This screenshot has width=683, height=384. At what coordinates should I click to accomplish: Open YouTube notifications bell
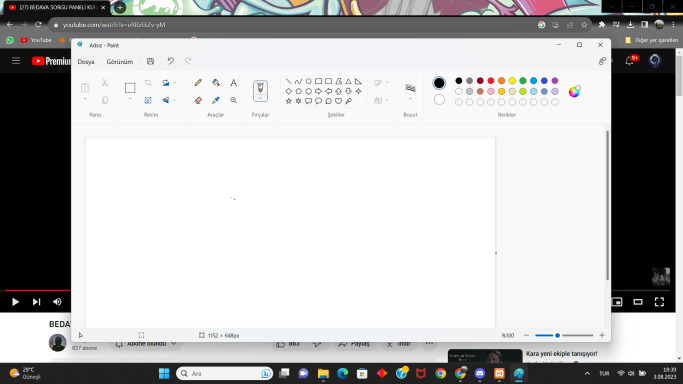point(629,61)
